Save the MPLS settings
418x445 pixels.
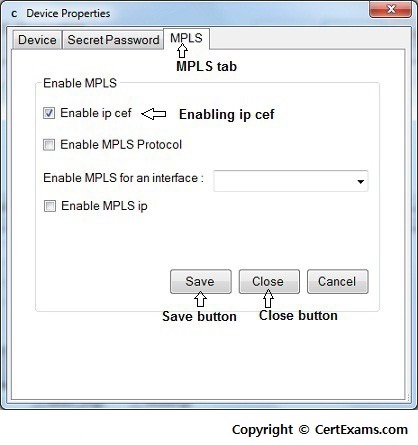coord(201,282)
